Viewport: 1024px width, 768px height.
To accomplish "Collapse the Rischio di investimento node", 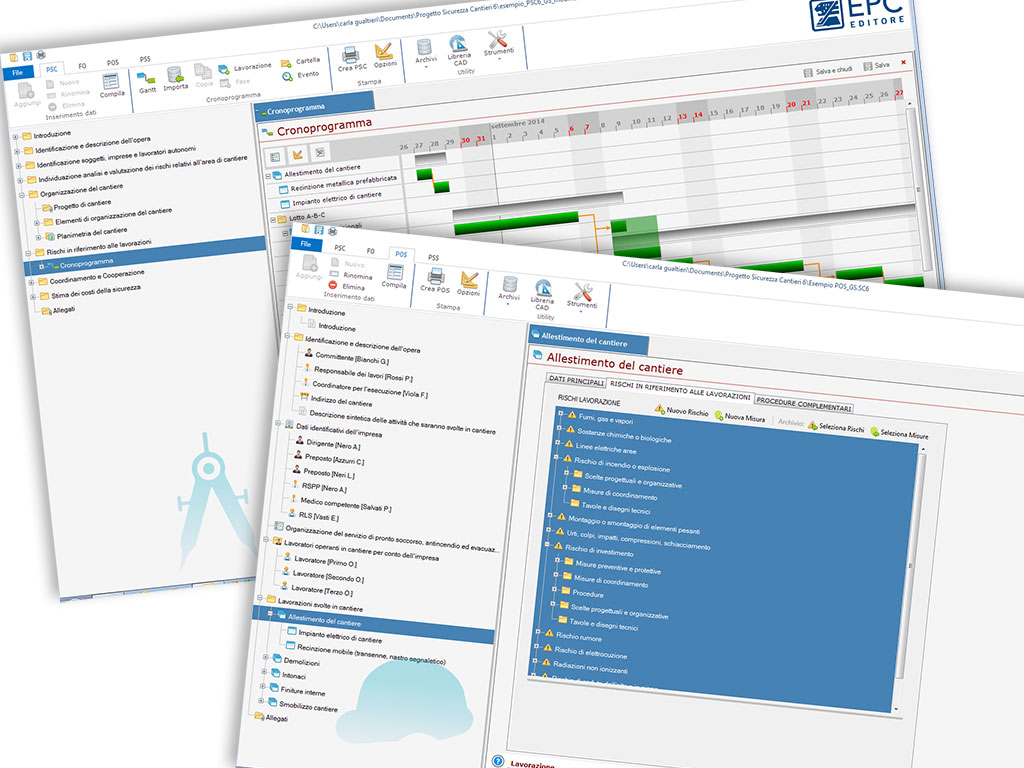I will pos(546,546).
